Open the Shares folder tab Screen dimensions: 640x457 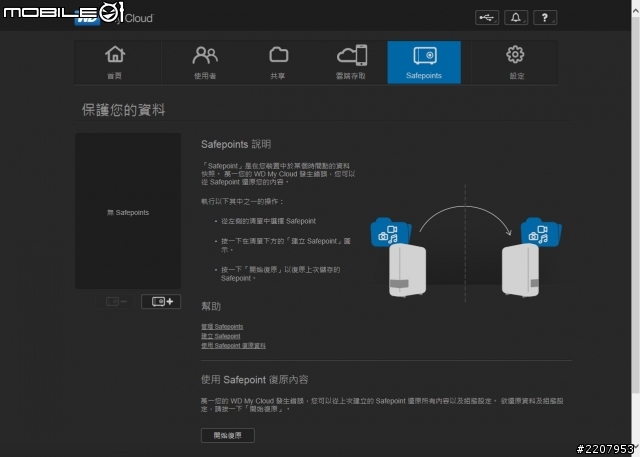[x=278, y=62]
